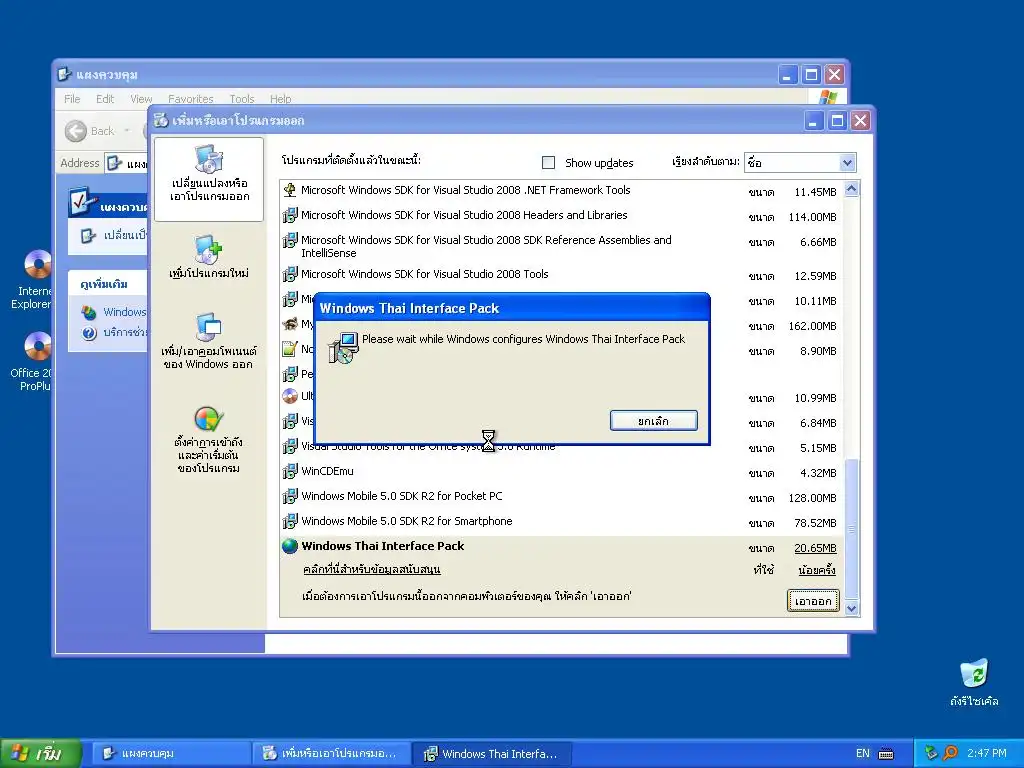
Task: Click the Cancel button in Thai Interface Pack dialog
Action: 654,421
